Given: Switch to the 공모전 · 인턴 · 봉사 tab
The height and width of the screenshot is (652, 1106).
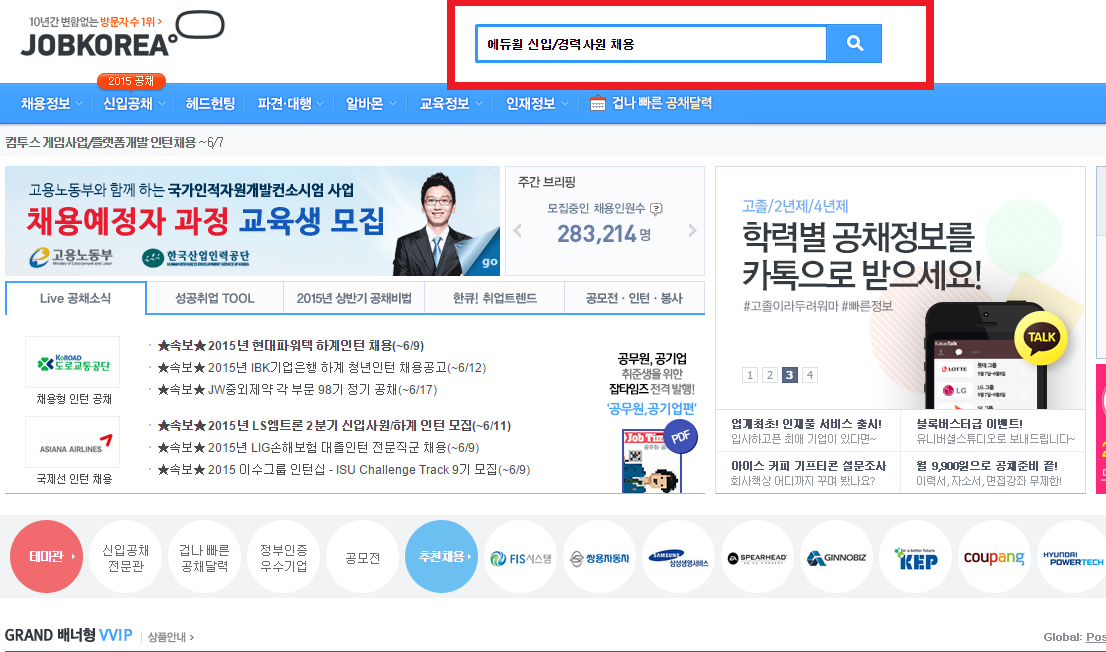Looking at the screenshot, I should click(634, 298).
